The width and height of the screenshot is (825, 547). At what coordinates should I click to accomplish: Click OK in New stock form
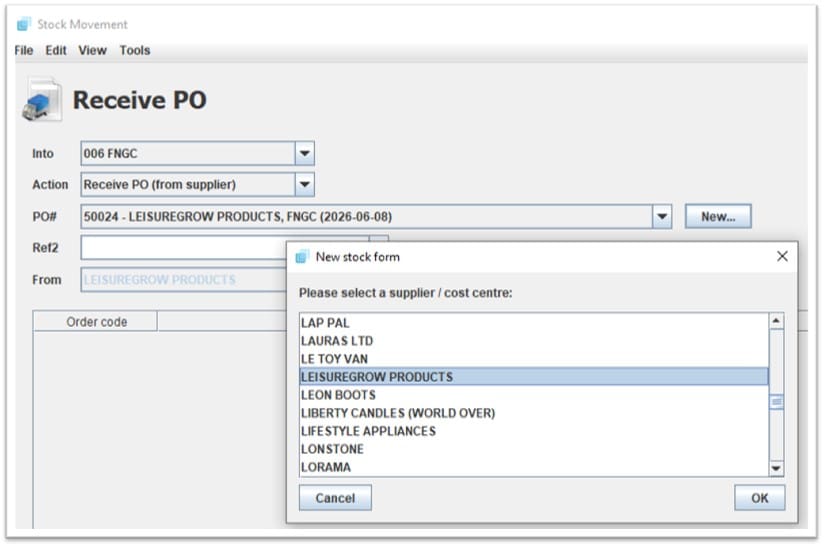[759, 498]
